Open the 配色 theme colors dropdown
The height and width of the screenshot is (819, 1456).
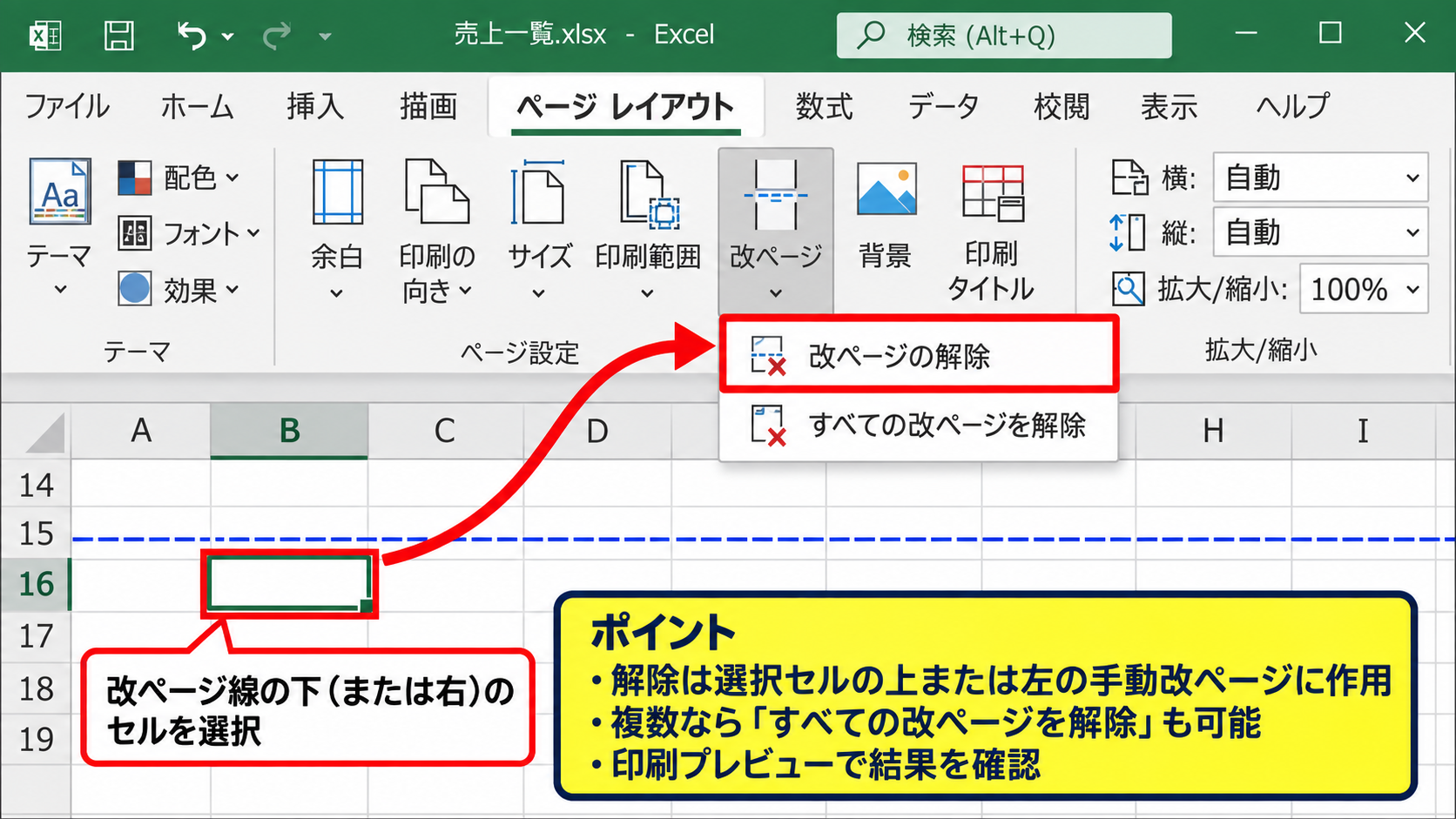pos(179,178)
